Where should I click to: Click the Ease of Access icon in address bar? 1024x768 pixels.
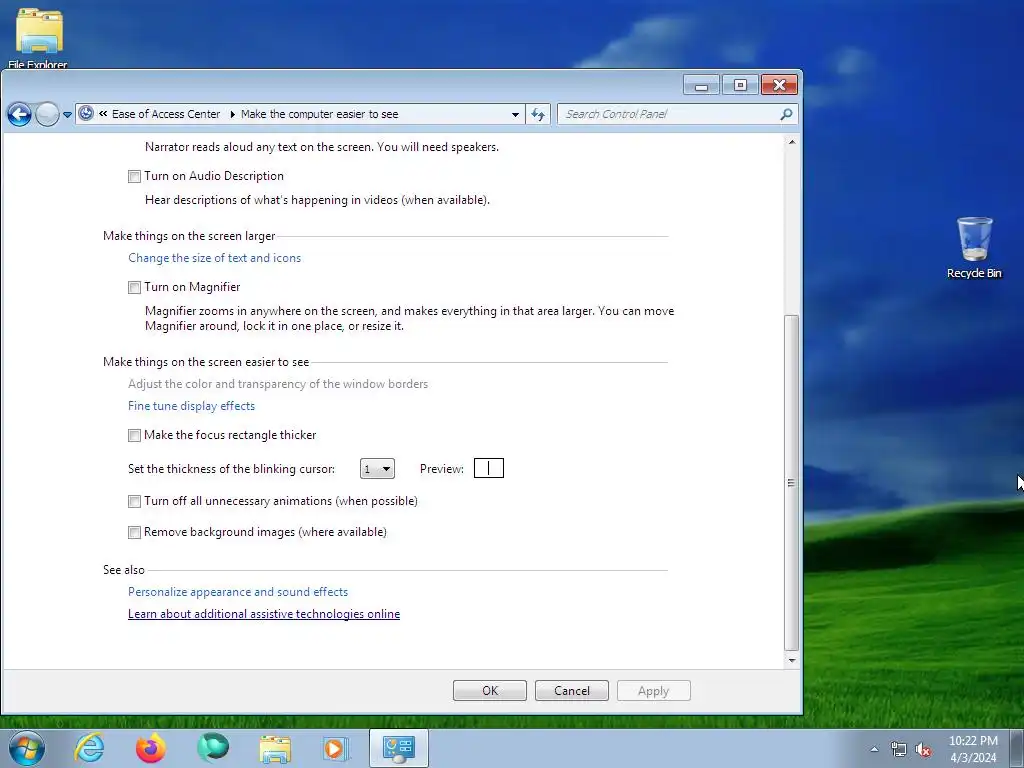tap(86, 114)
